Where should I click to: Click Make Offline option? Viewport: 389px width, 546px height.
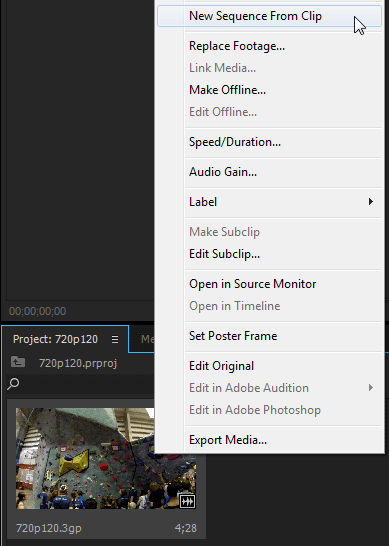click(x=227, y=90)
